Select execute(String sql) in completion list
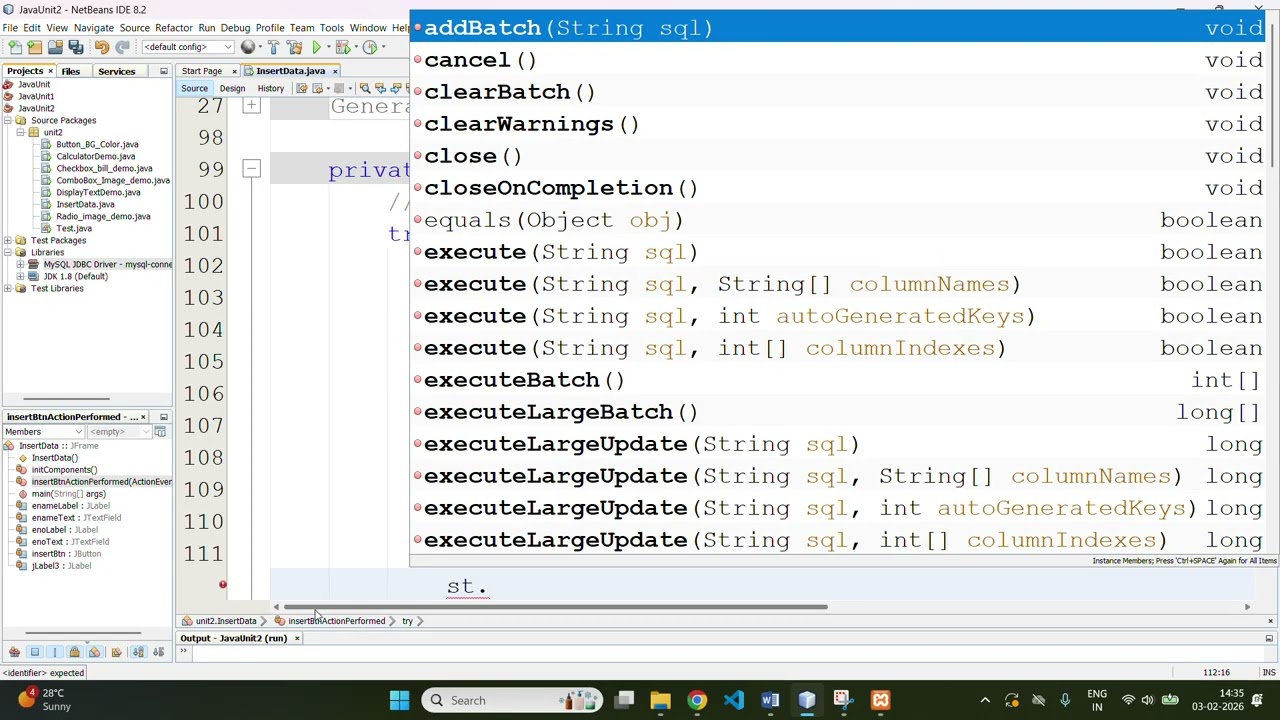The height and width of the screenshot is (720, 1280). (840, 252)
